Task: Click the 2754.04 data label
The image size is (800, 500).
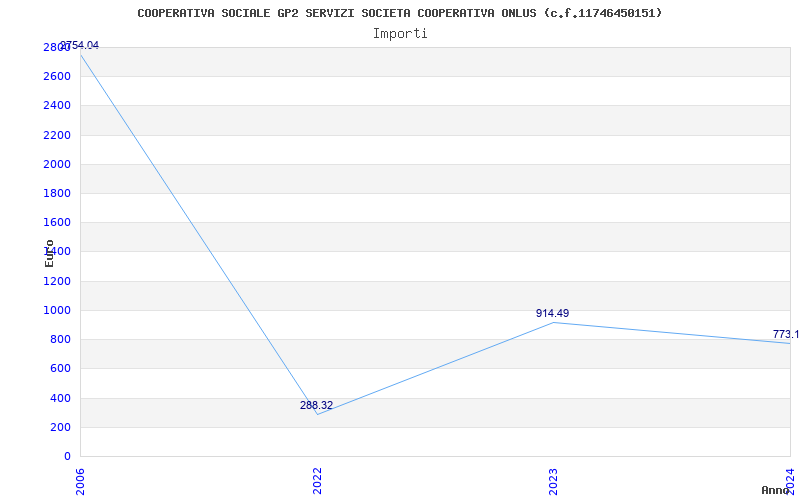Action: pyautogui.click(x=80, y=45)
